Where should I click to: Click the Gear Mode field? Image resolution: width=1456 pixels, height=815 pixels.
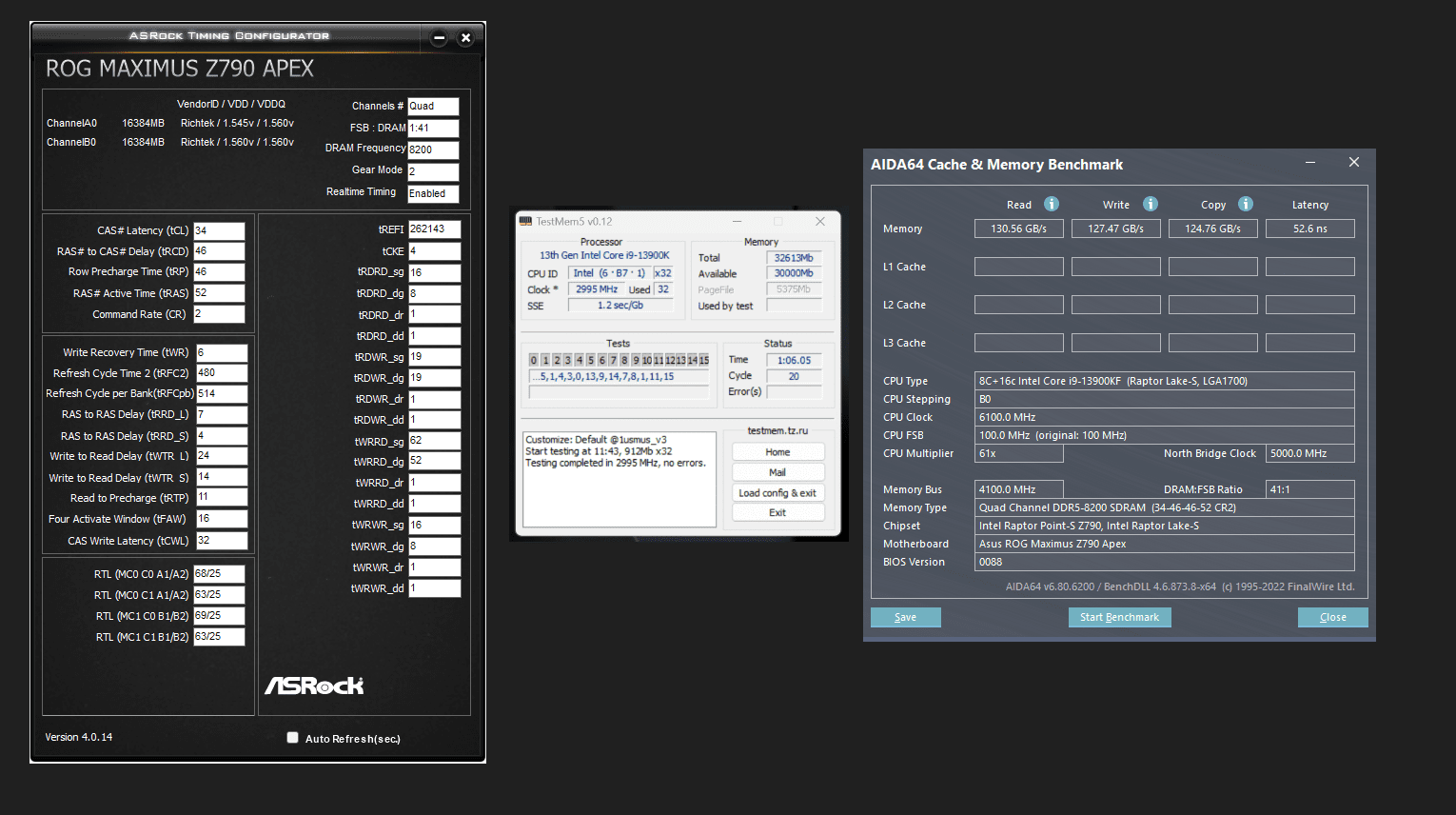(433, 171)
